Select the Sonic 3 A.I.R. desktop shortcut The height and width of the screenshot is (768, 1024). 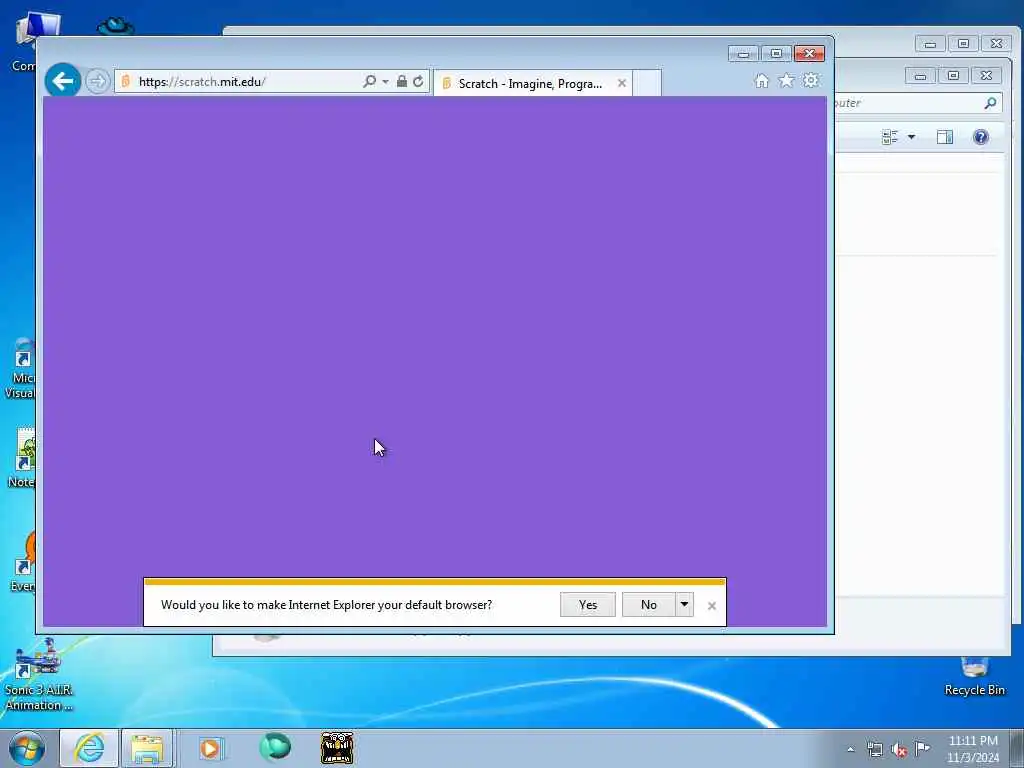39,677
